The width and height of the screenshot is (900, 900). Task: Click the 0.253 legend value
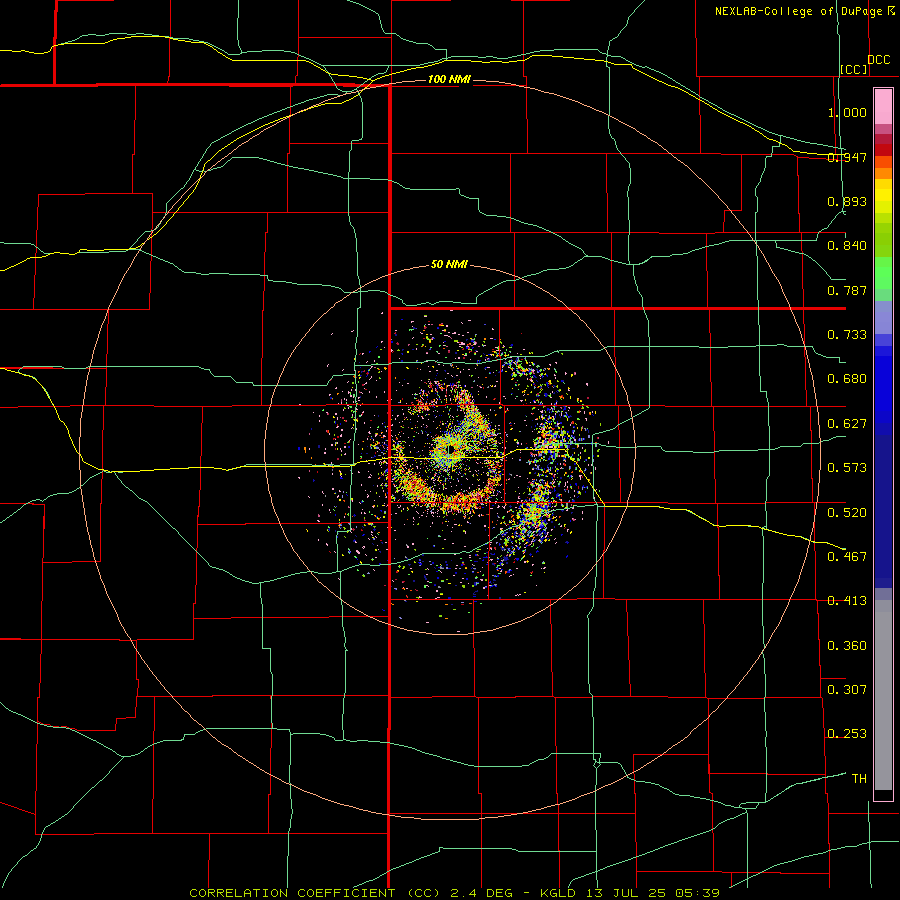coord(847,734)
